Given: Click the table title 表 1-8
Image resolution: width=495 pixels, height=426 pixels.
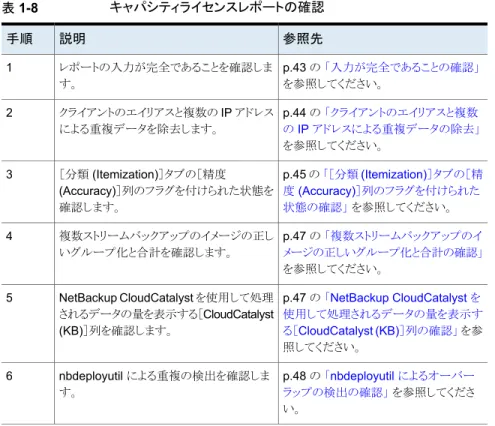Looking at the screenshot, I should click(20, 8).
